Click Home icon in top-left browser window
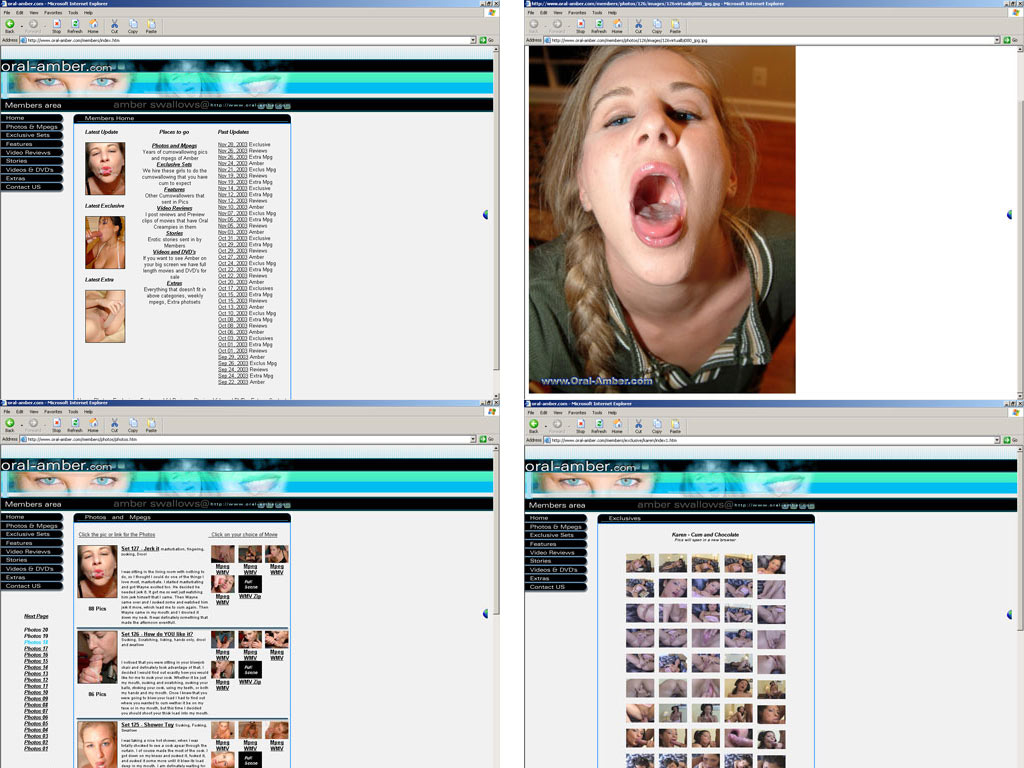Image resolution: width=1024 pixels, height=768 pixels. pos(93,25)
